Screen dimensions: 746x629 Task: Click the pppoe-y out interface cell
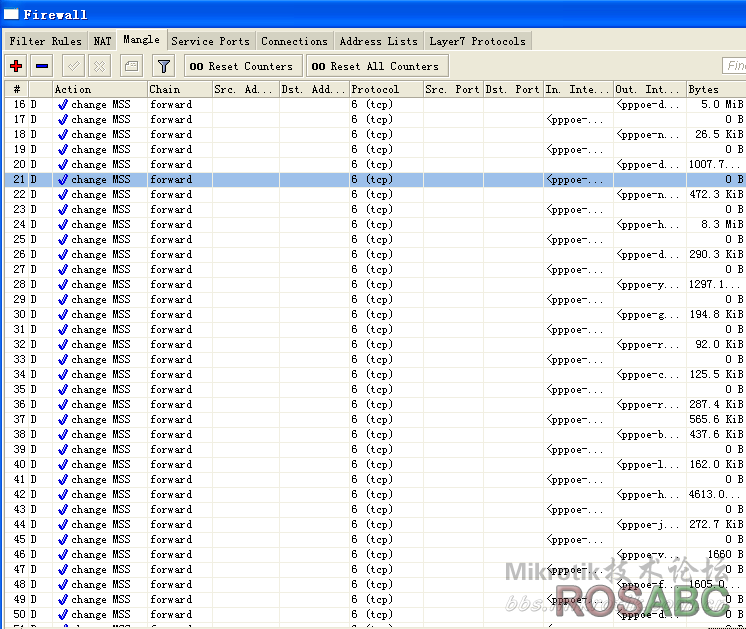click(649, 285)
